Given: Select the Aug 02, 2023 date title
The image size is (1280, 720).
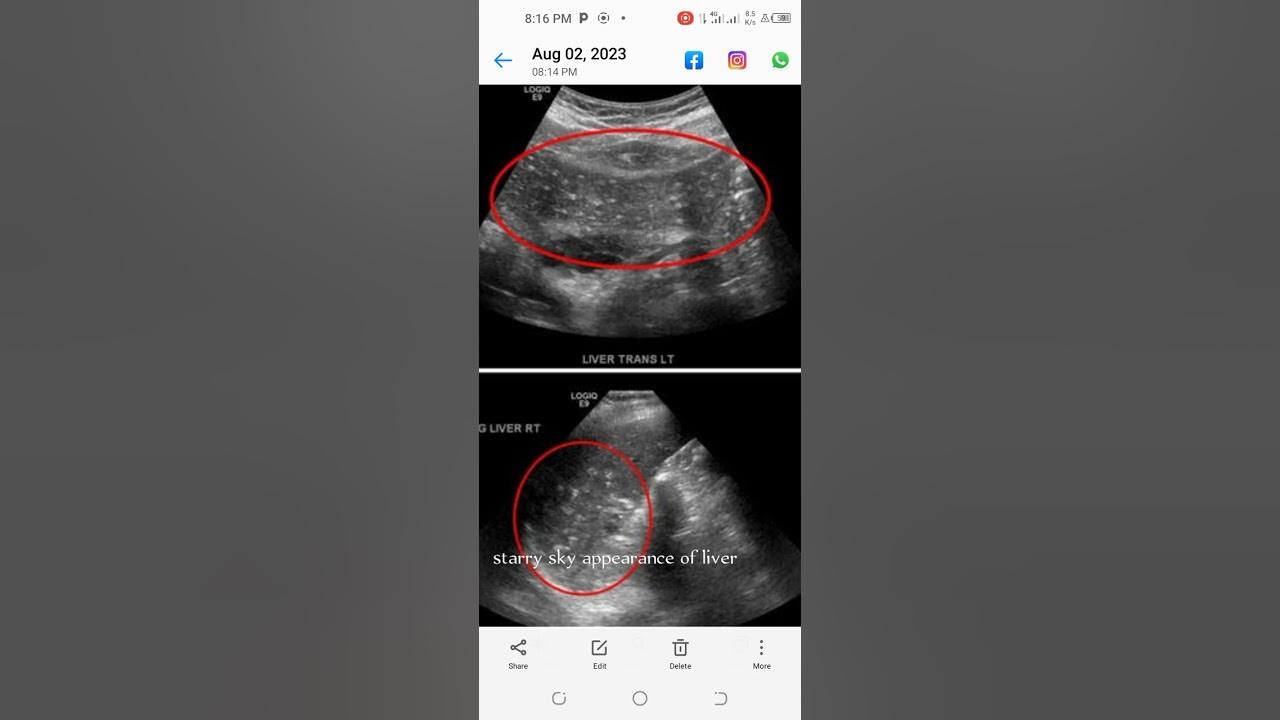Looking at the screenshot, I should pyautogui.click(x=579, y=54).
